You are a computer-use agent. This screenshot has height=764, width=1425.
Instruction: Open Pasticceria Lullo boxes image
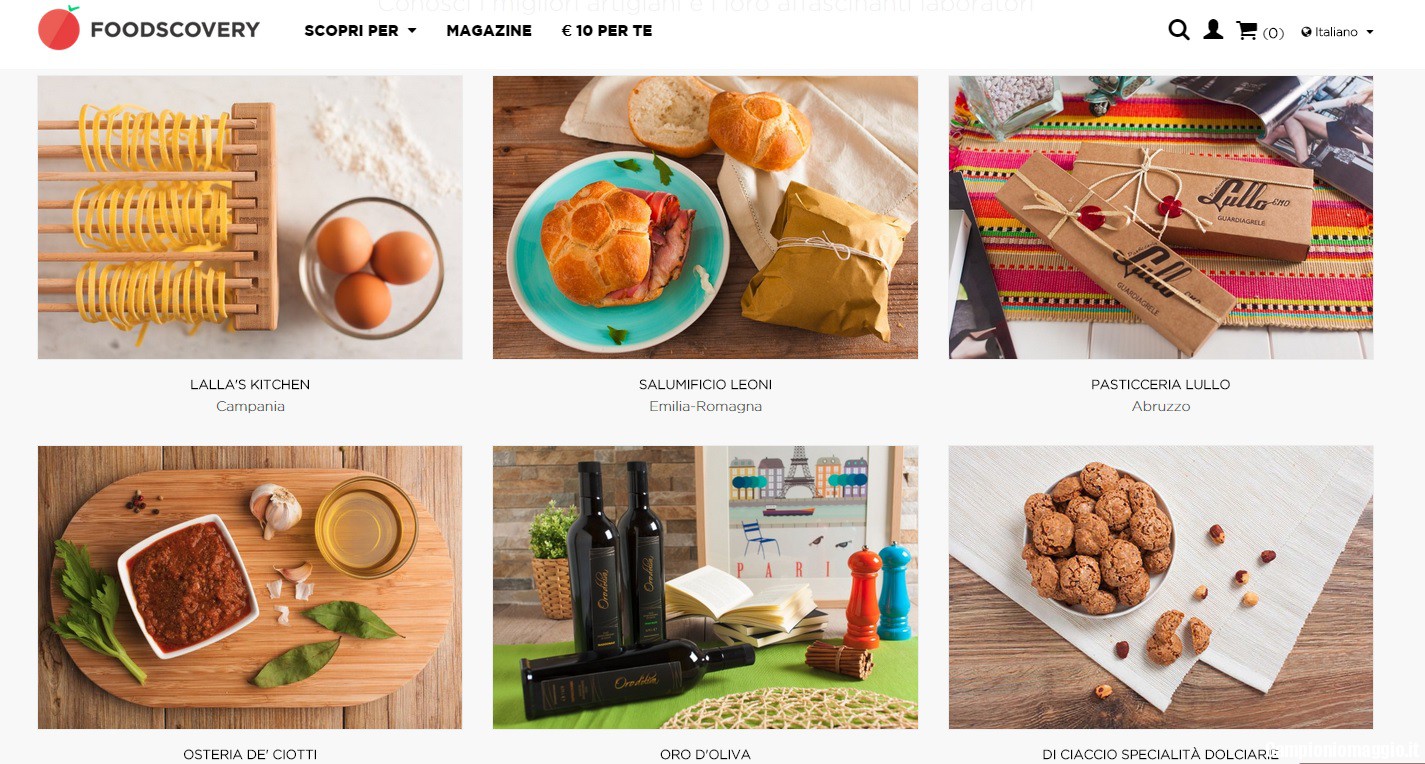point(1161,217)
